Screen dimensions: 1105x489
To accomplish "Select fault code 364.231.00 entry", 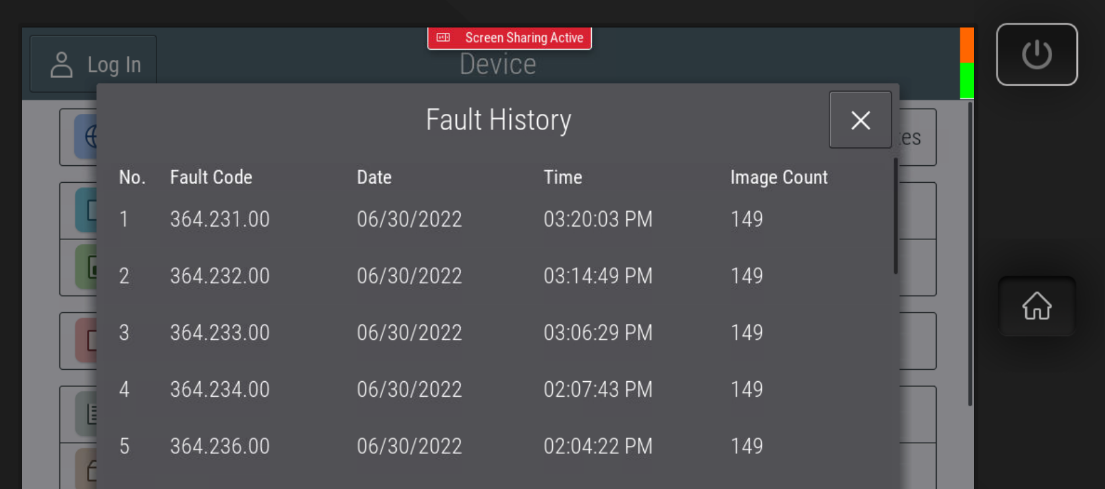I will (220, 219).
